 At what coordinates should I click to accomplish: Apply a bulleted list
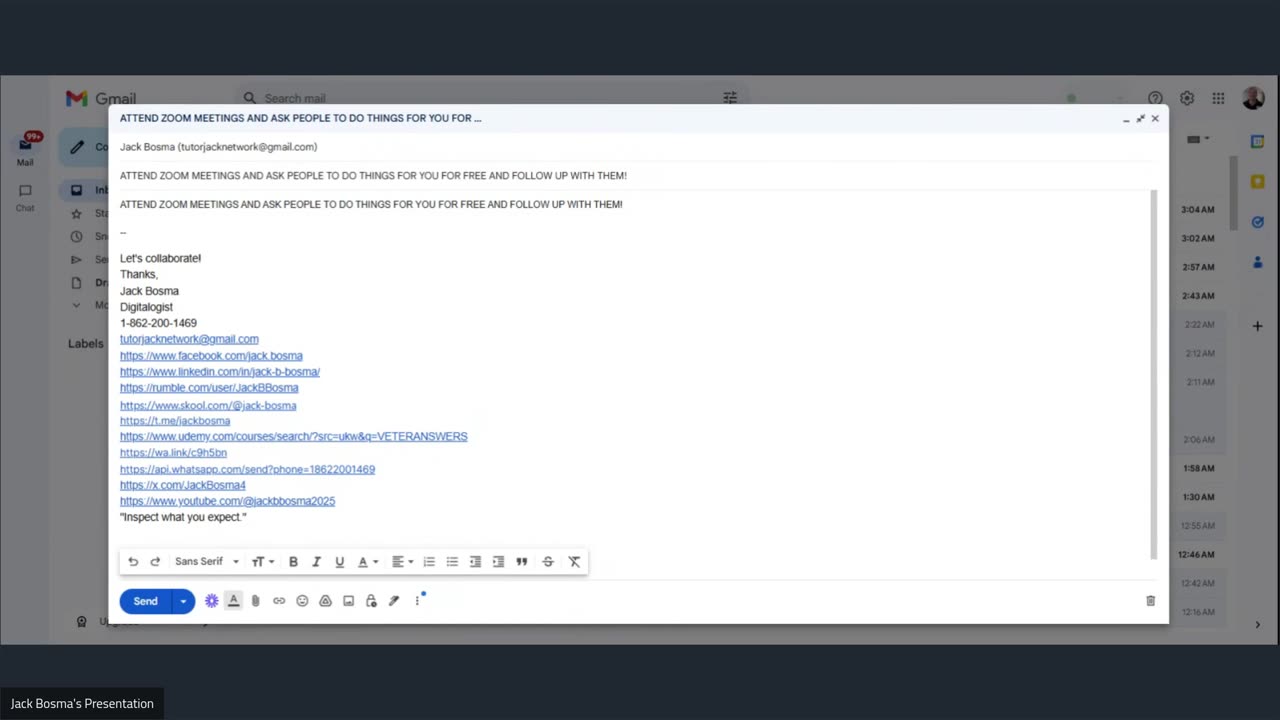452,562
